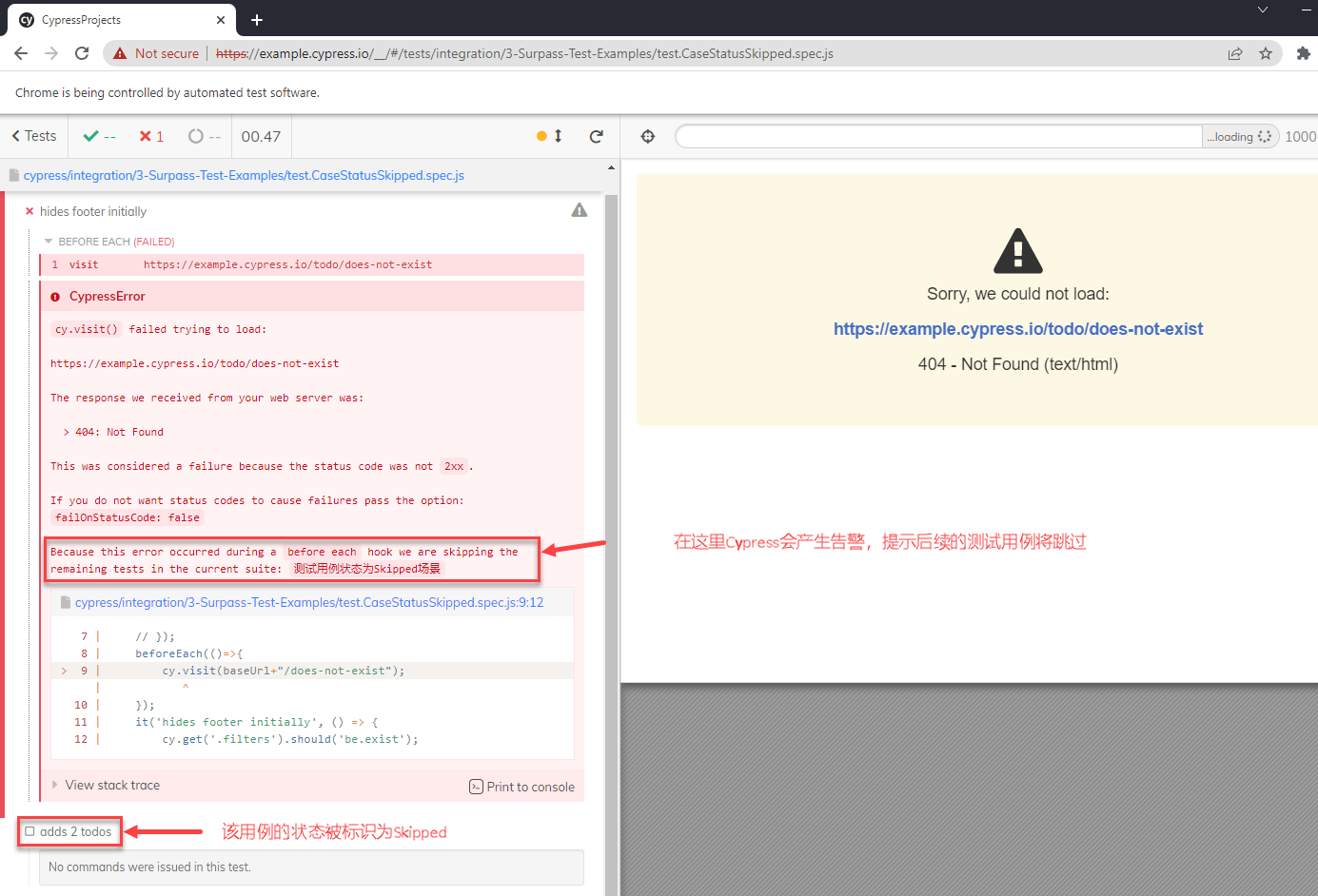Click the failed tests X counter

point(151,136)
